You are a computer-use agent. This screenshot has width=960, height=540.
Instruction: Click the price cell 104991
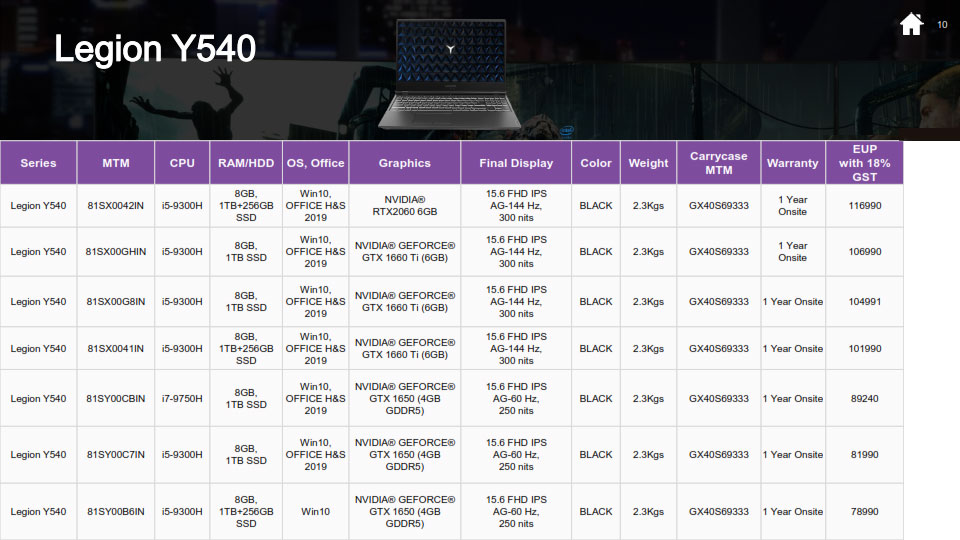tap(864, 302)
